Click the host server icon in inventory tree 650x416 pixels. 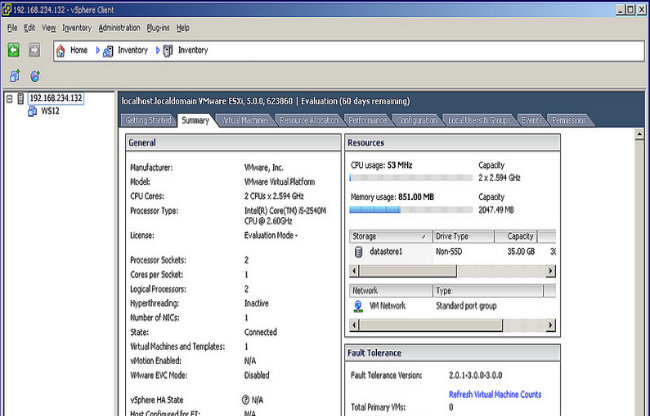pyautogui.click(x=21, y=99)
